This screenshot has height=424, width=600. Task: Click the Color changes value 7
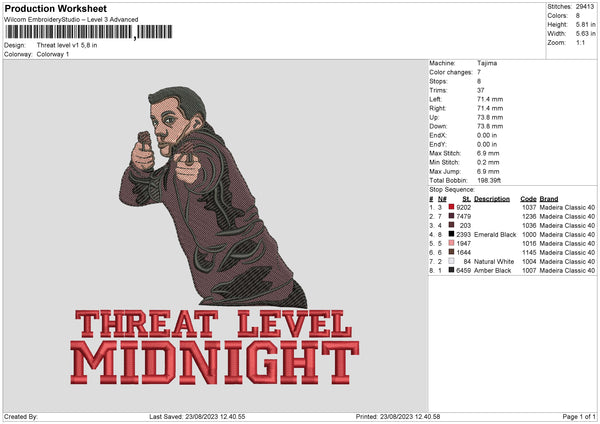pos(479,72)
